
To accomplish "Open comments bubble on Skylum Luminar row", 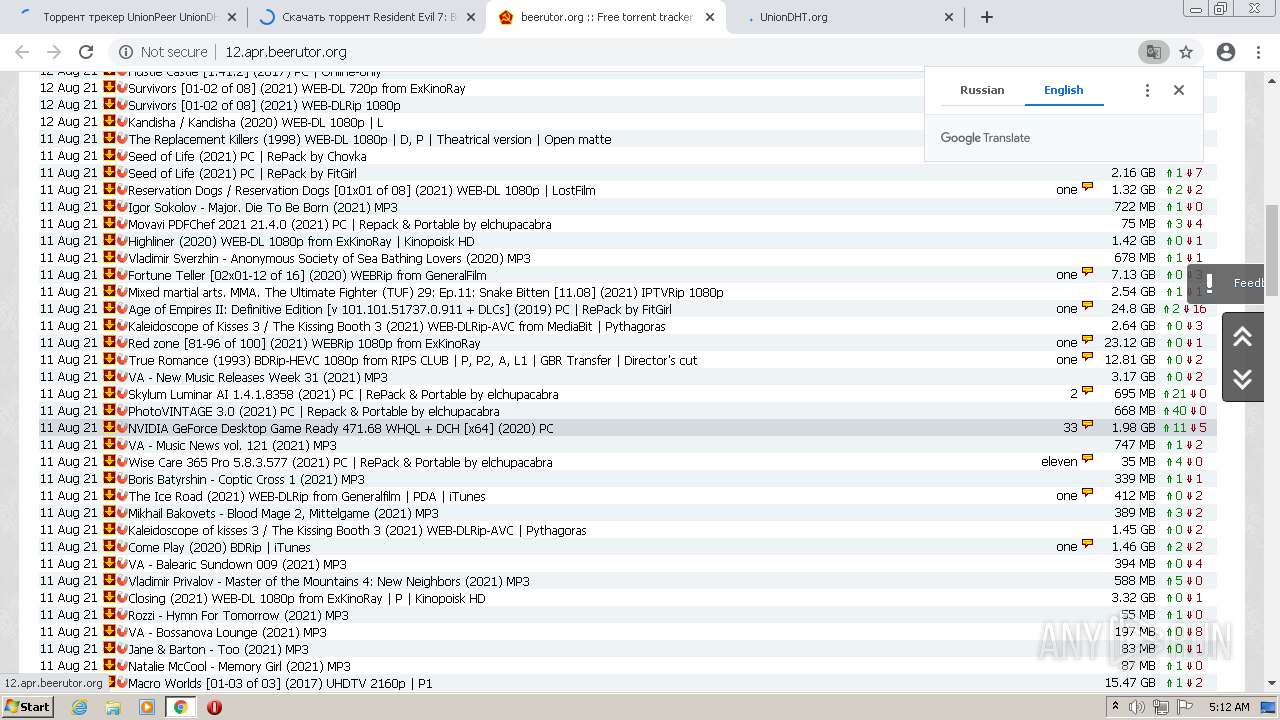I will [x=1087, y=393].
